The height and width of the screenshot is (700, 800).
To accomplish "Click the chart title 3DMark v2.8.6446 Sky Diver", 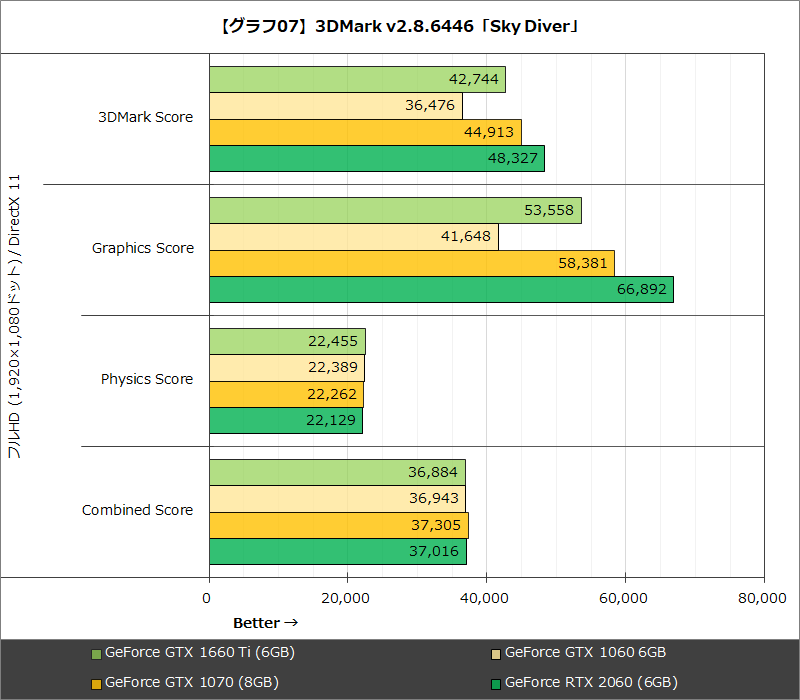I will point(400,26).
